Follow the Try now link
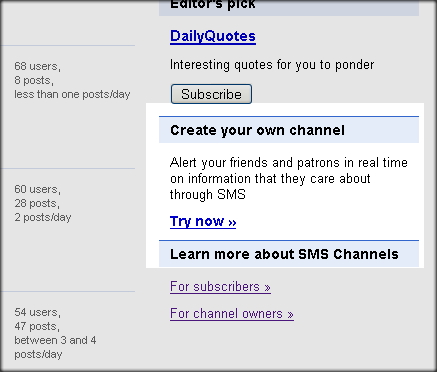The image size is (437, 372). pos(203,221)
